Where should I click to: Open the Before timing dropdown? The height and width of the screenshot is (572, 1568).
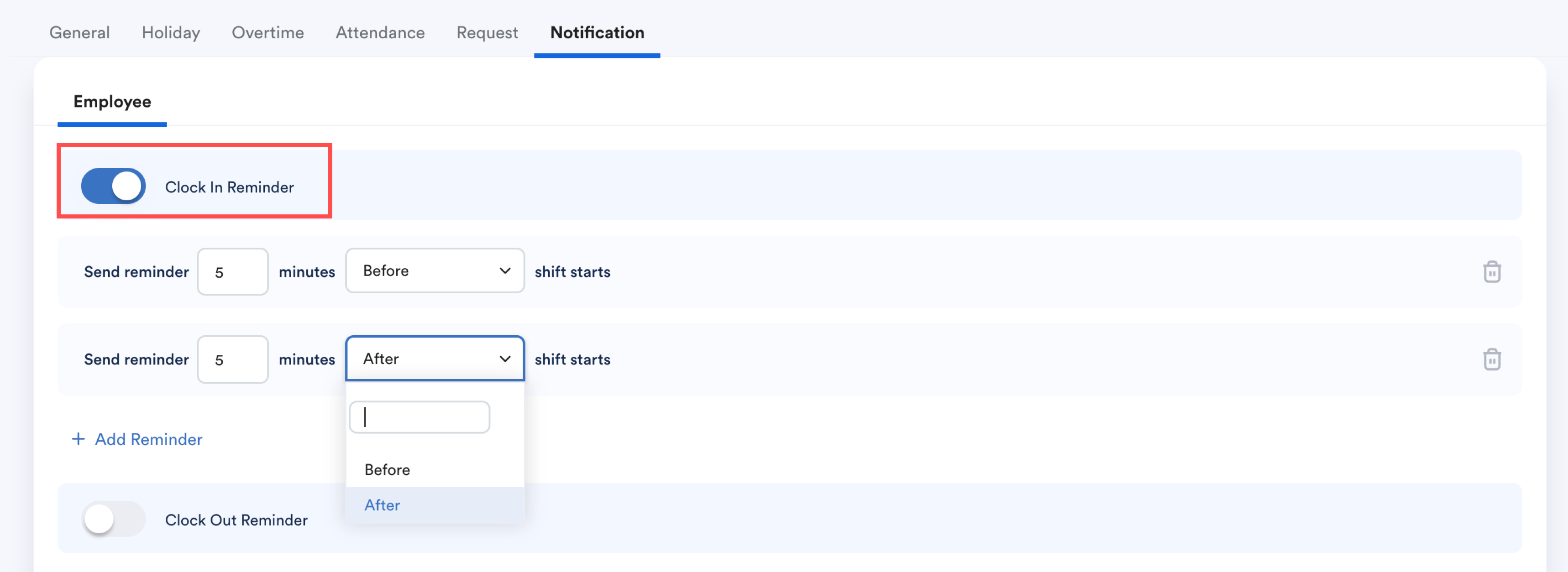point(435,271)
